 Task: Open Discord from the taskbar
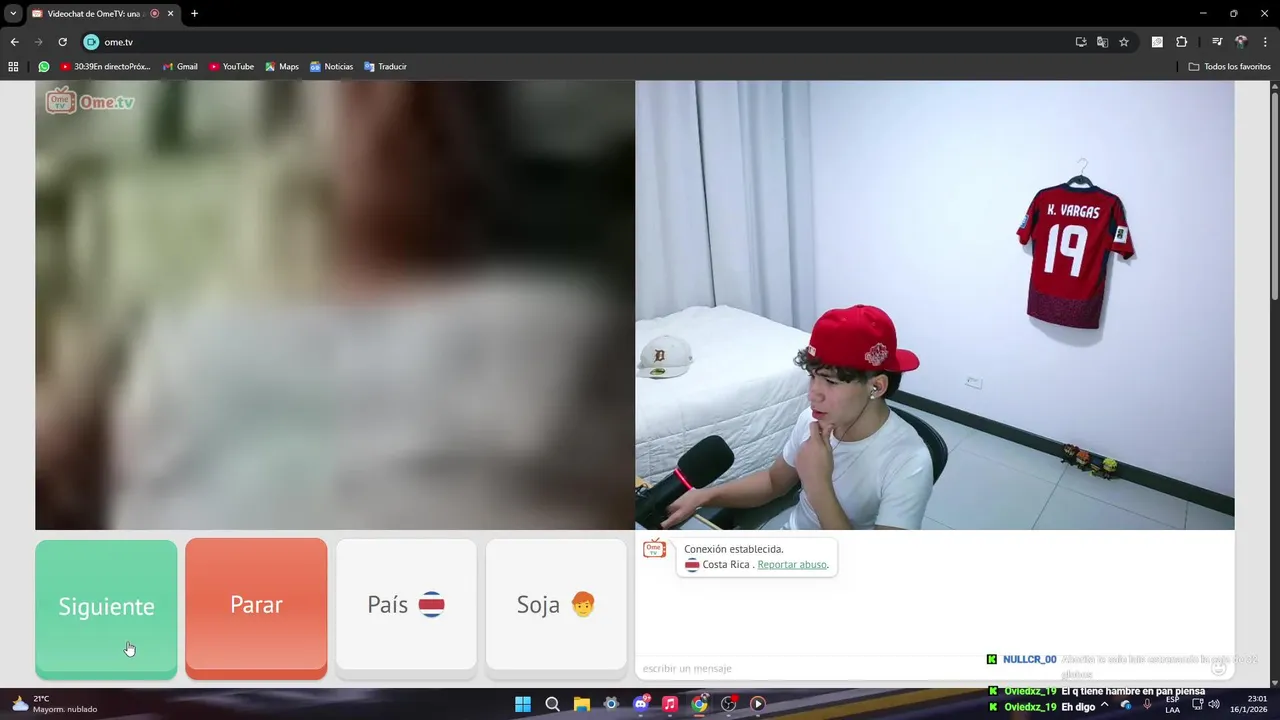point(641,704)
